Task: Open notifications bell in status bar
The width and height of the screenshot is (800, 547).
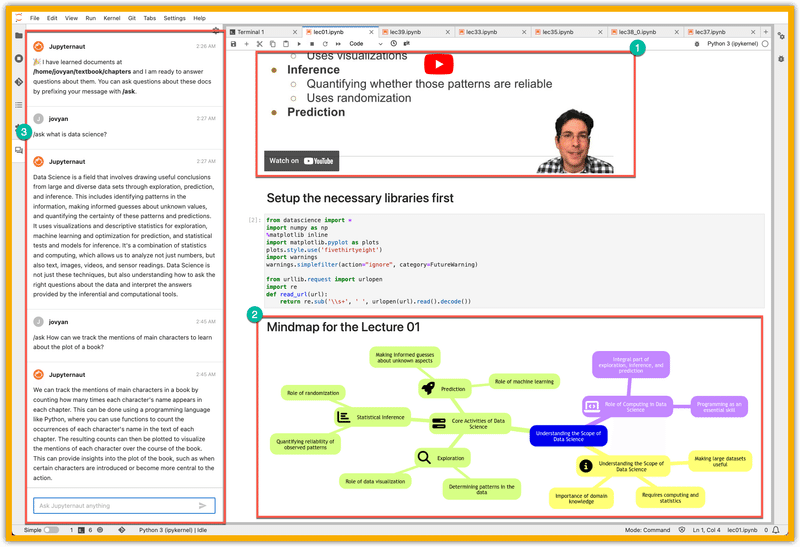Action: tap(776, 530)
